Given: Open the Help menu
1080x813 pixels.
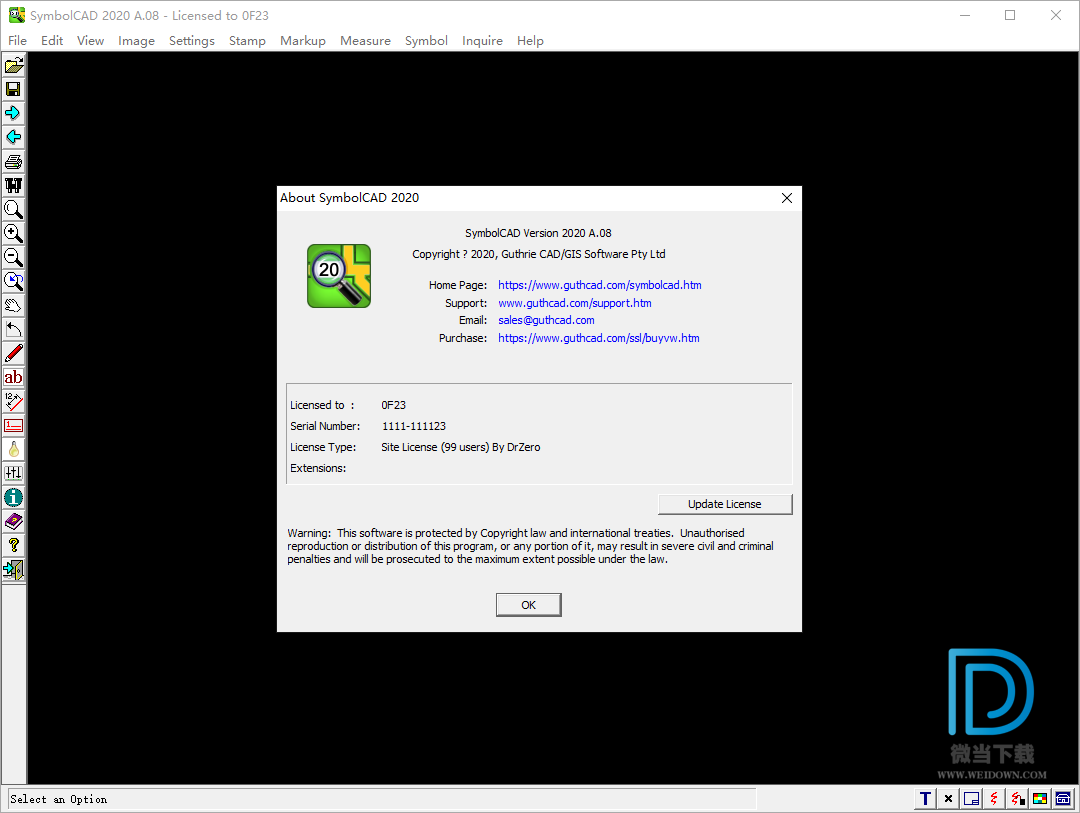Looking at the screenshot, I should [530, 41].
